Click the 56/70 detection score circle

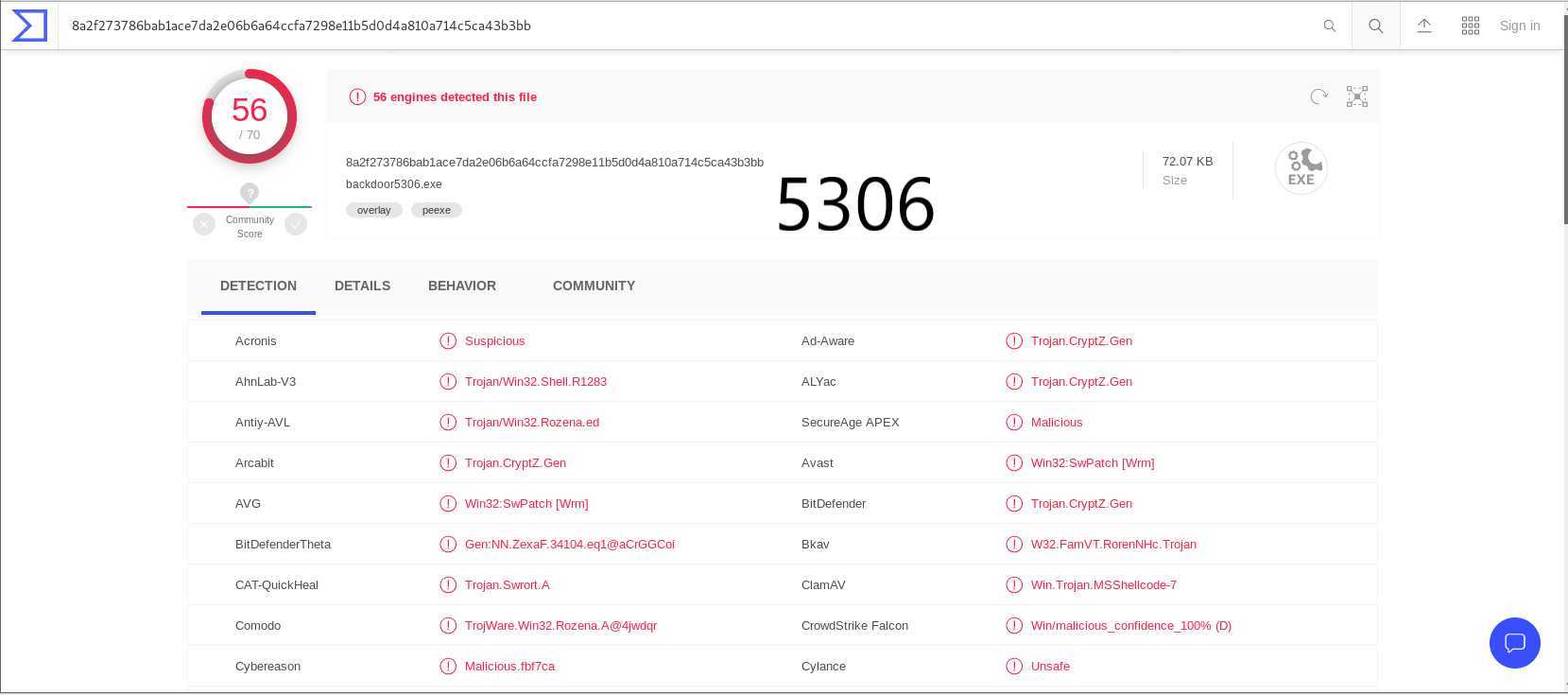[x=250, y=116]
